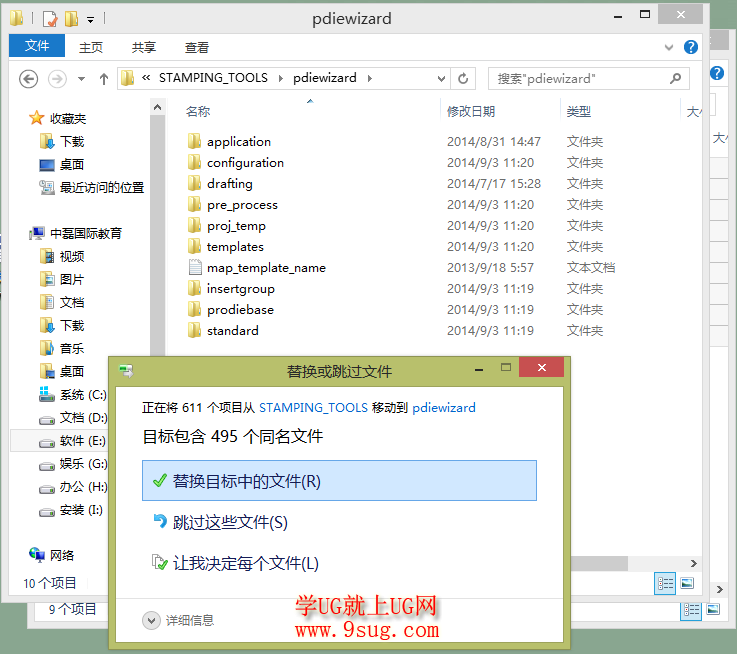737x654 pixels.
Task: Switch to large icons view in pdiewizard window
Action: click(x=687, y=583)
